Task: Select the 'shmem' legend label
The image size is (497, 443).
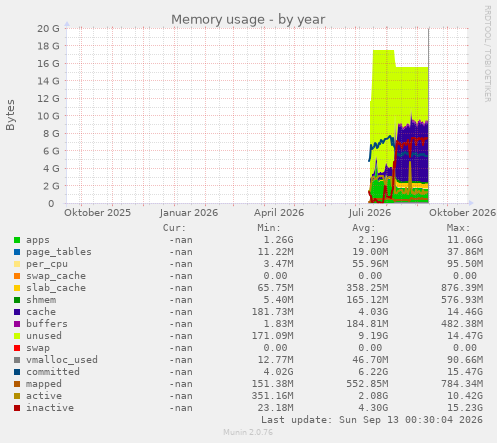Action: coord(41,300)
